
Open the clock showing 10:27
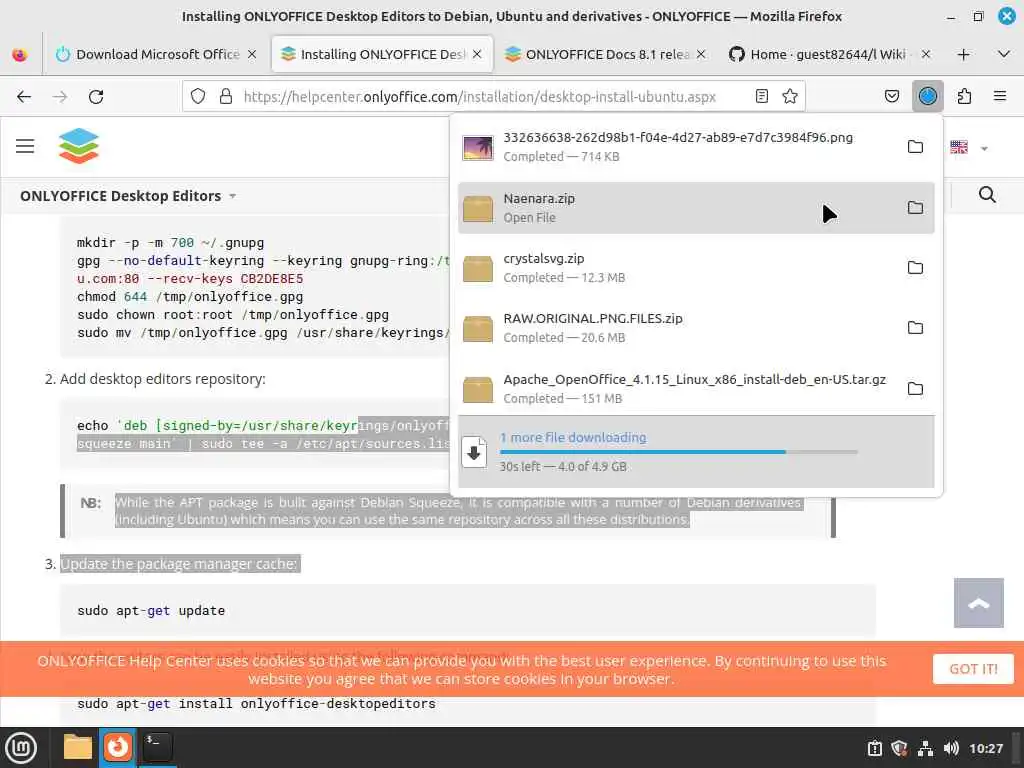[x=985, y=748]
